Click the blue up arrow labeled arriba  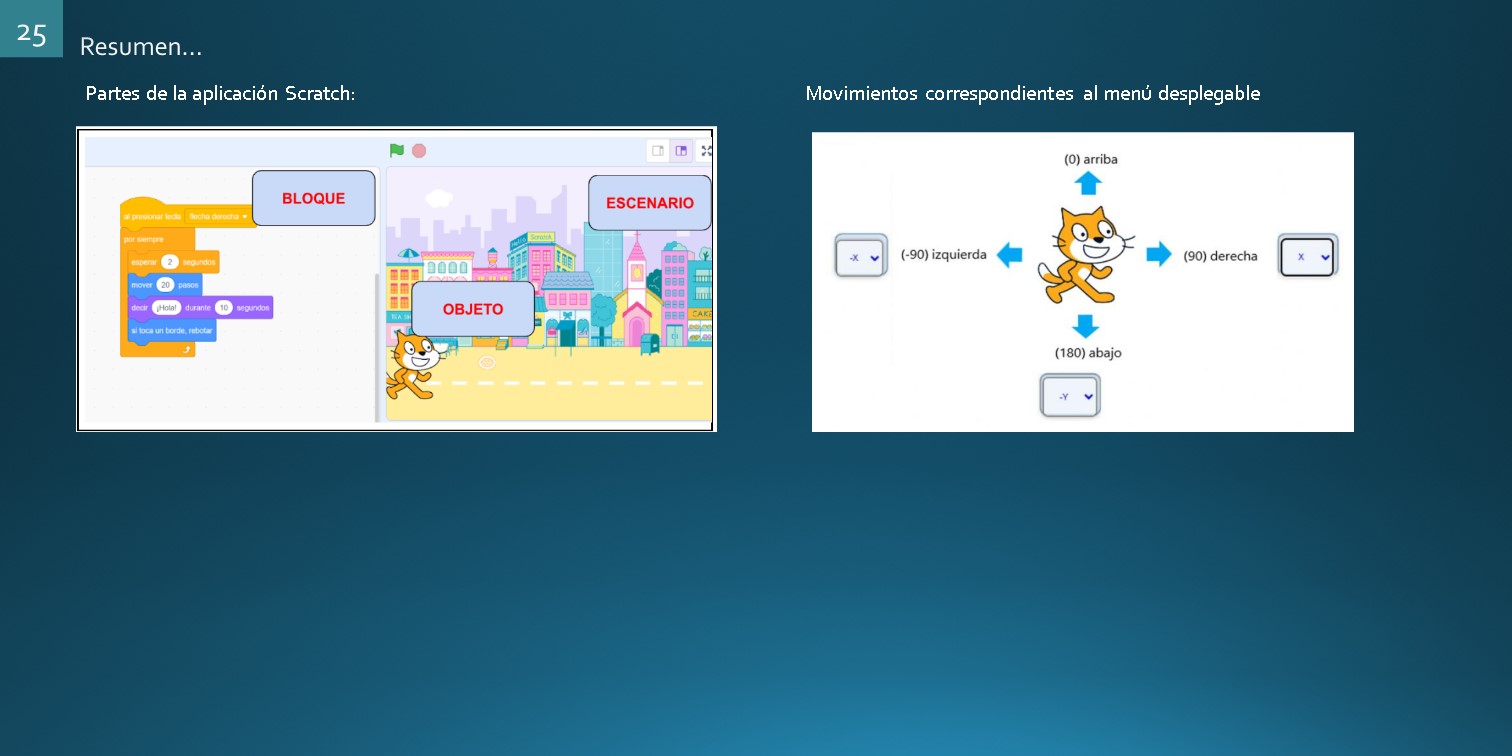click(1088, 183)
